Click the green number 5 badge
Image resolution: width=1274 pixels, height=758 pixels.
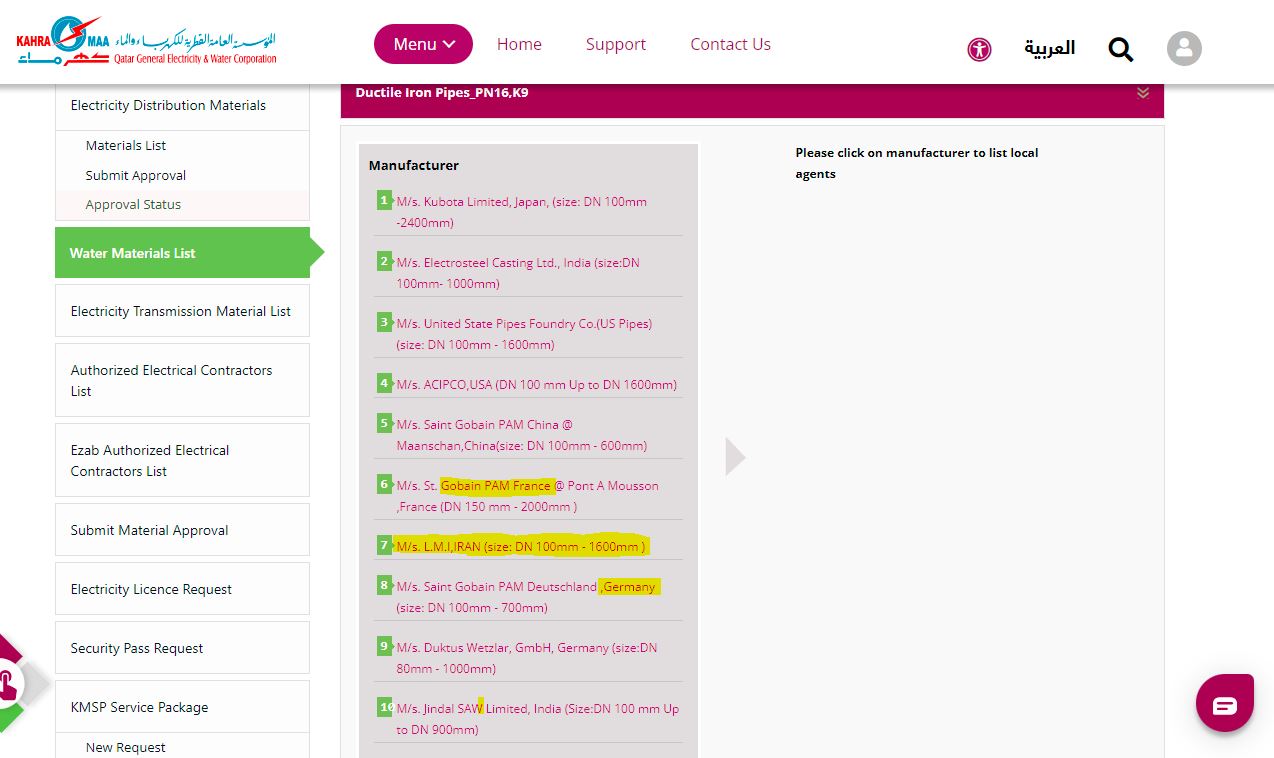coord(384,423)
